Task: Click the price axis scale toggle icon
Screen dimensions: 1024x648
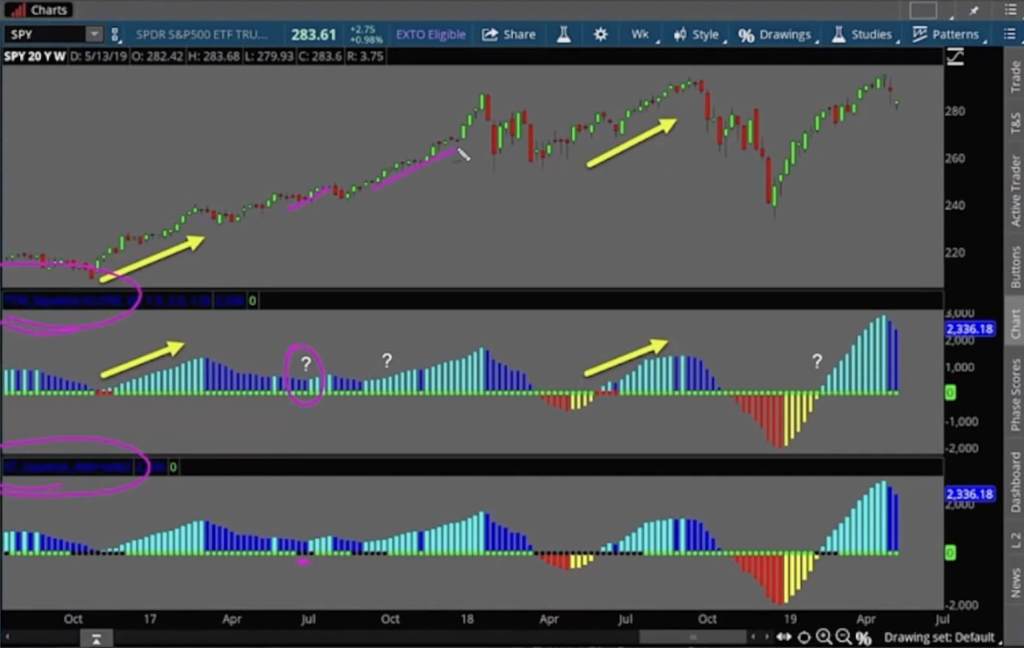Action: coord(955,57)
